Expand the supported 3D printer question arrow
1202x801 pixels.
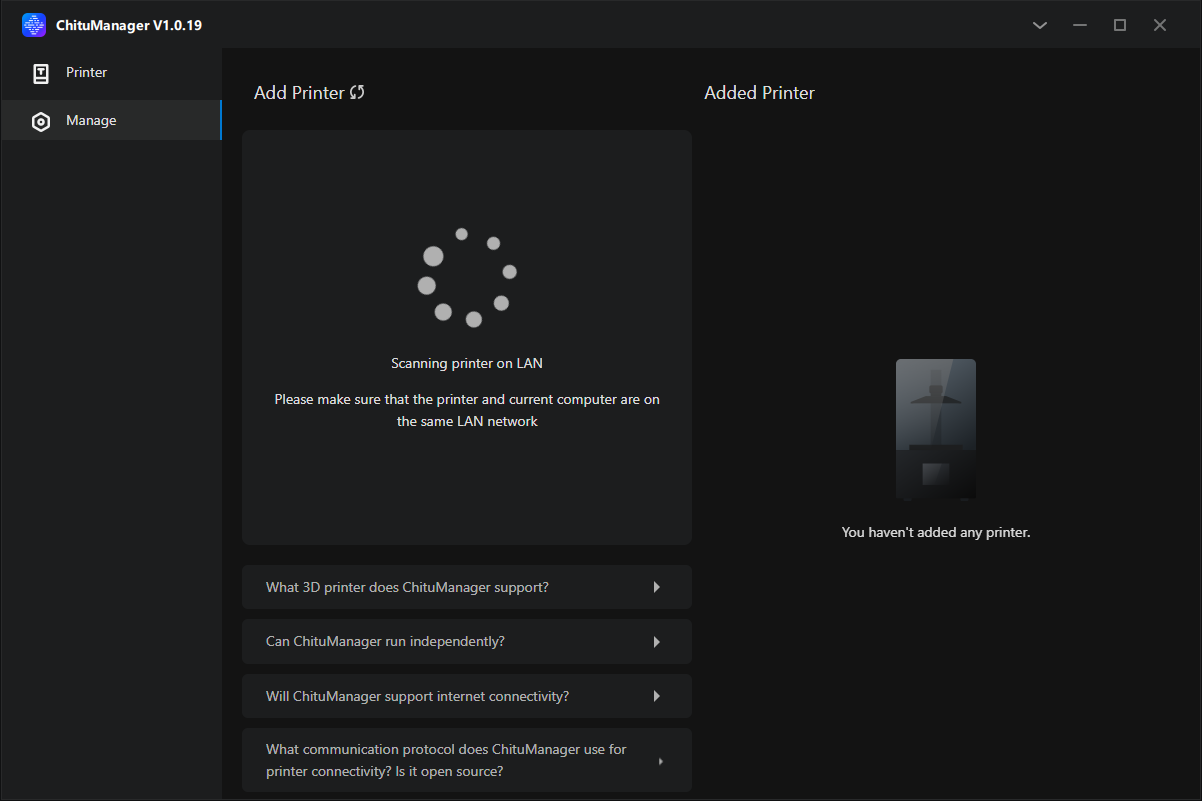click(657, 587)
